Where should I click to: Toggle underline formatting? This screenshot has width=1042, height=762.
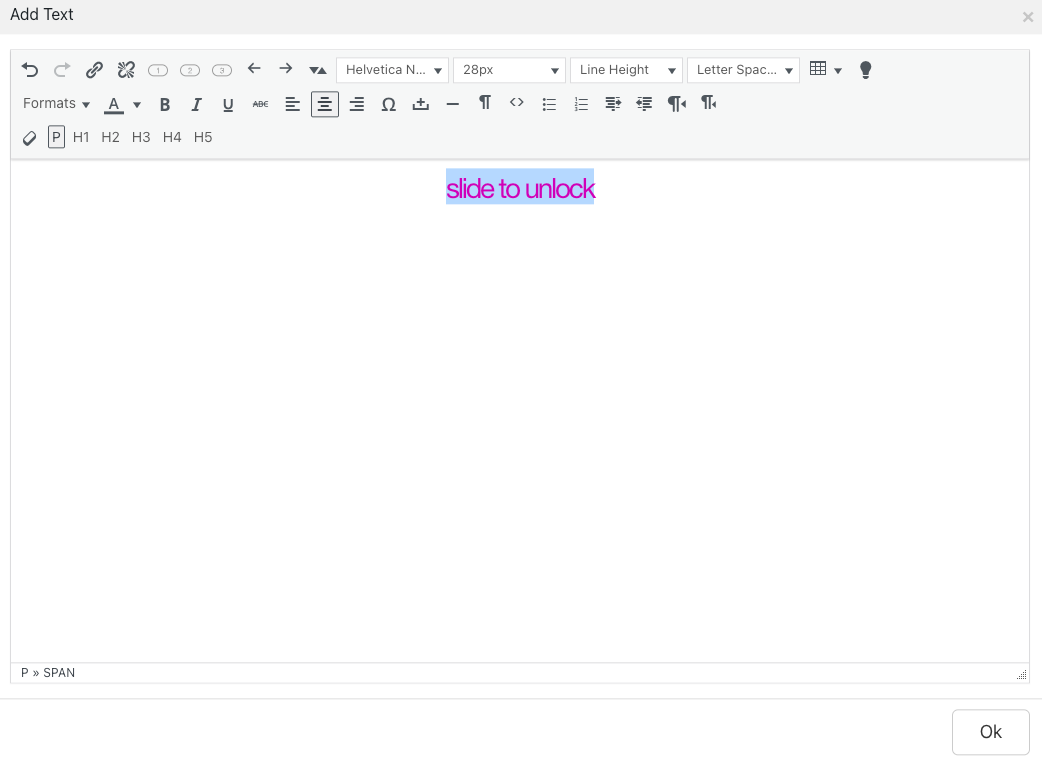click(x=228, y=104)
